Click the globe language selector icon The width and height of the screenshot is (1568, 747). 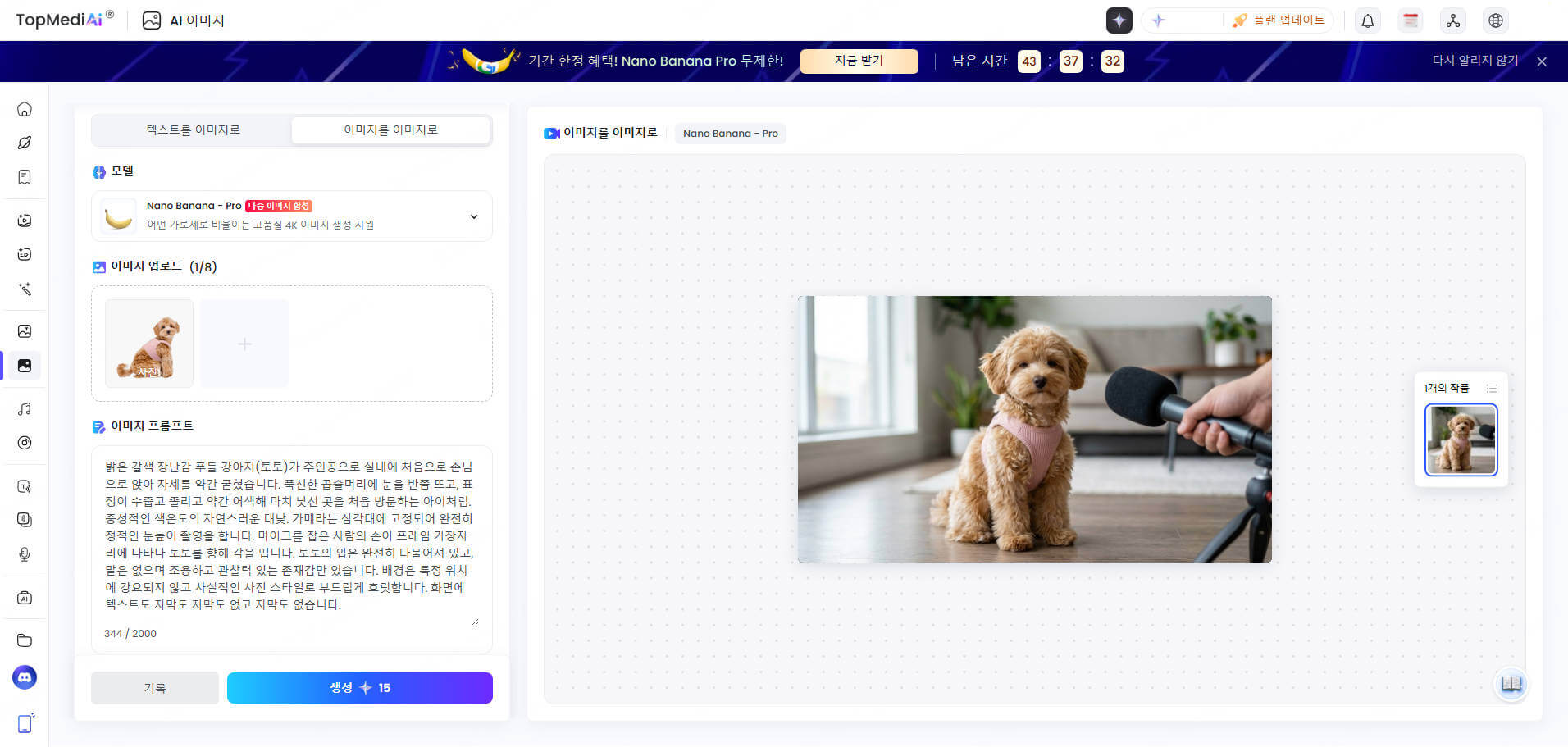coord(1497,20)
